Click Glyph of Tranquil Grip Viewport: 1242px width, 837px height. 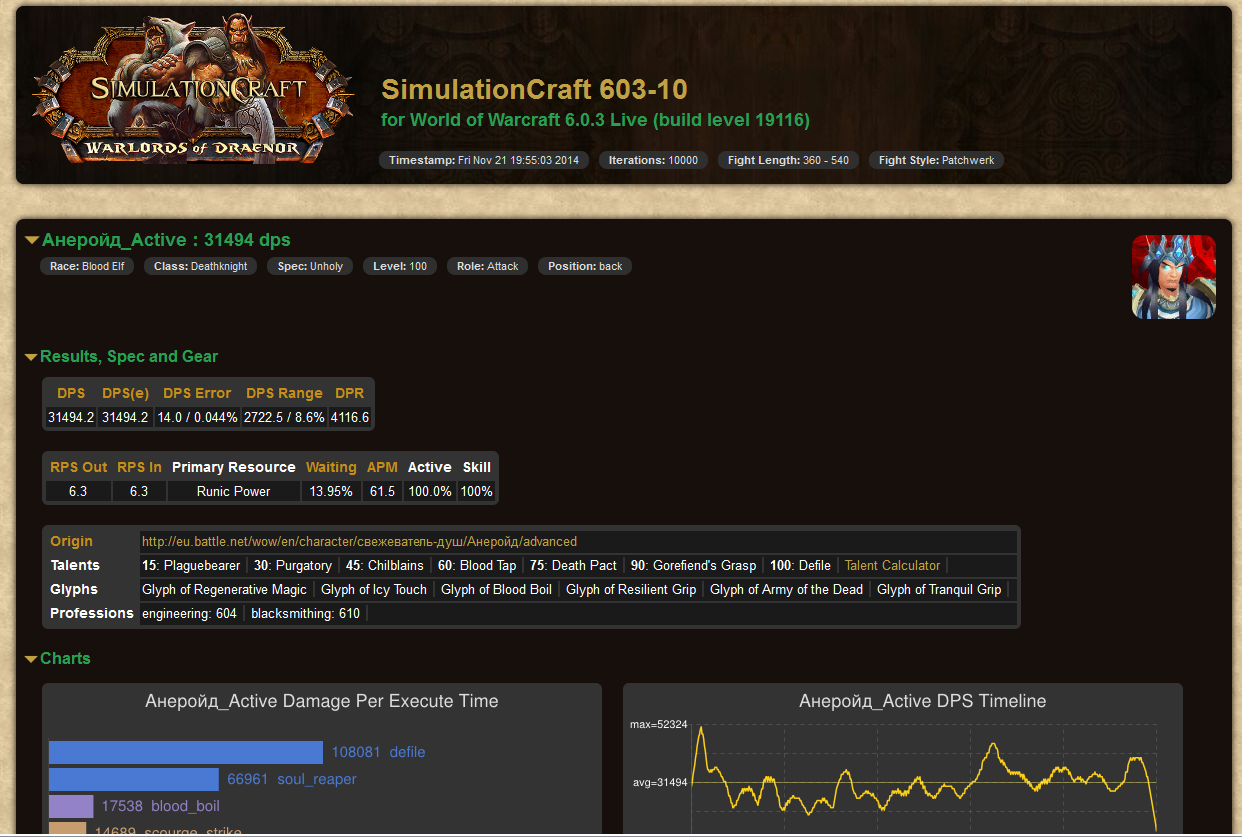coord(939,589)
